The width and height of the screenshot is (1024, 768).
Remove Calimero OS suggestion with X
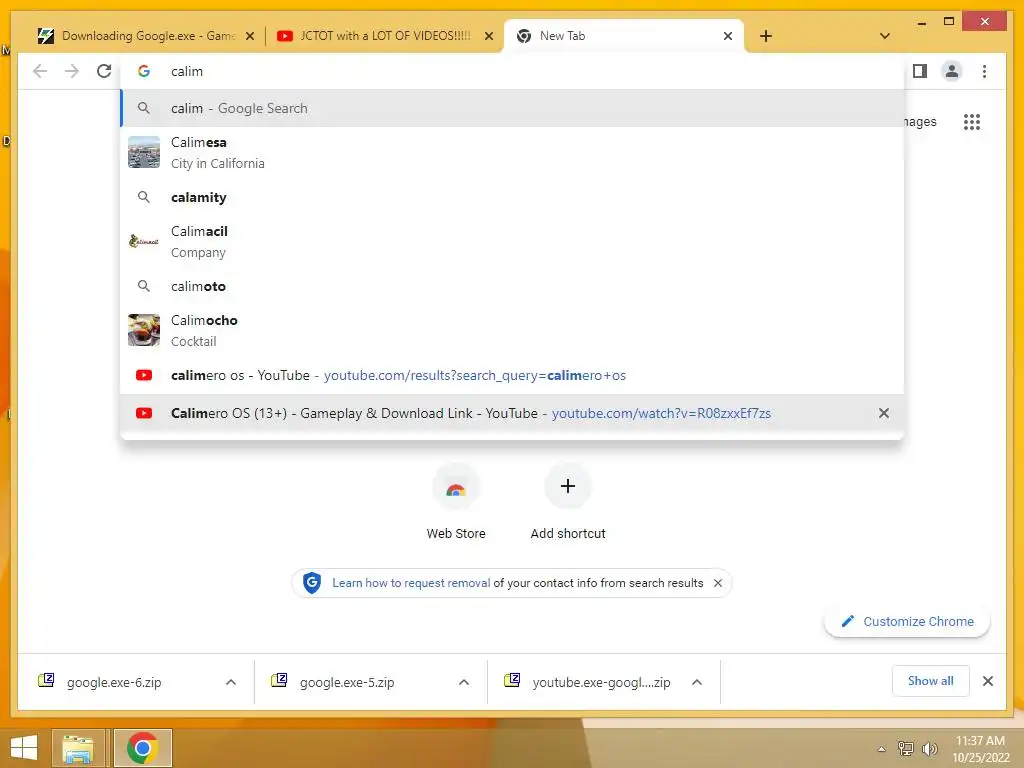884,413
